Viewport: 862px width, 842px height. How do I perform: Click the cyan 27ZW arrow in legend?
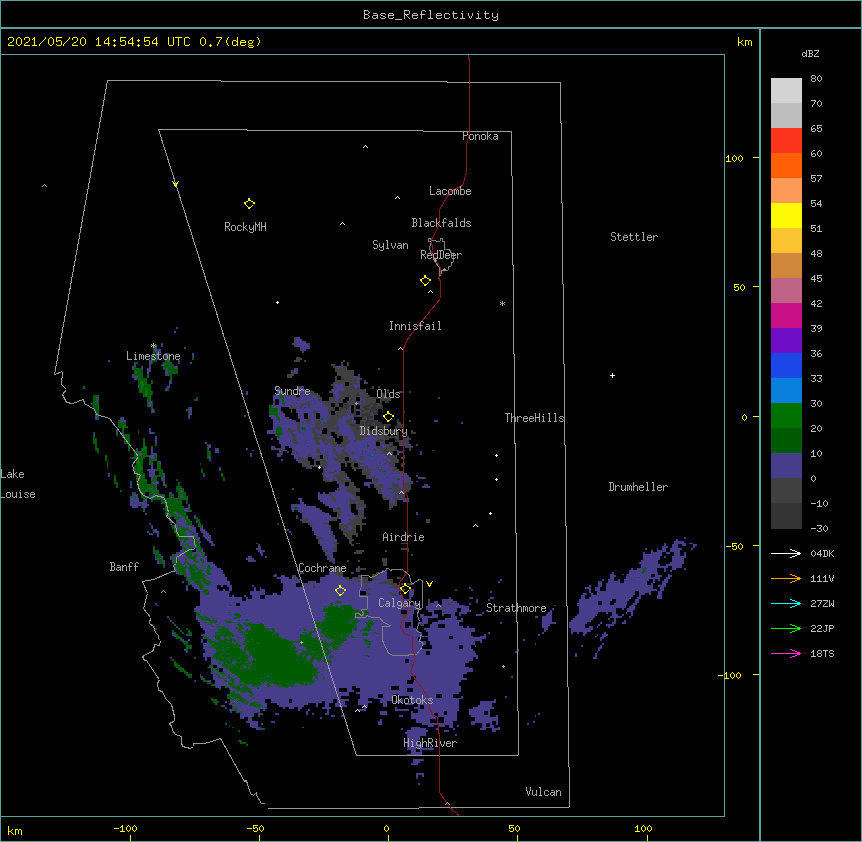click(x=786, y=603)
